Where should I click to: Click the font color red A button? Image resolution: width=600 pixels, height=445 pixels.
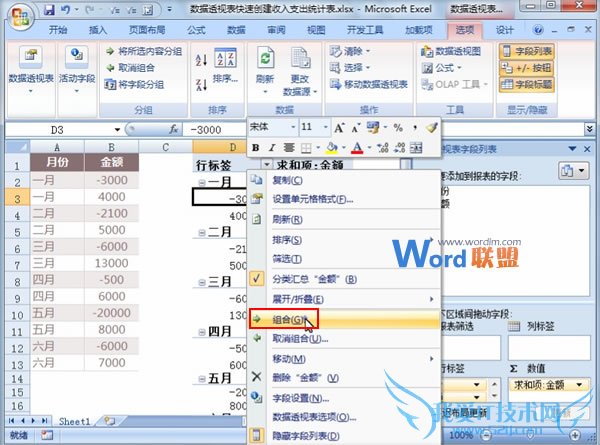click(357, 148)
